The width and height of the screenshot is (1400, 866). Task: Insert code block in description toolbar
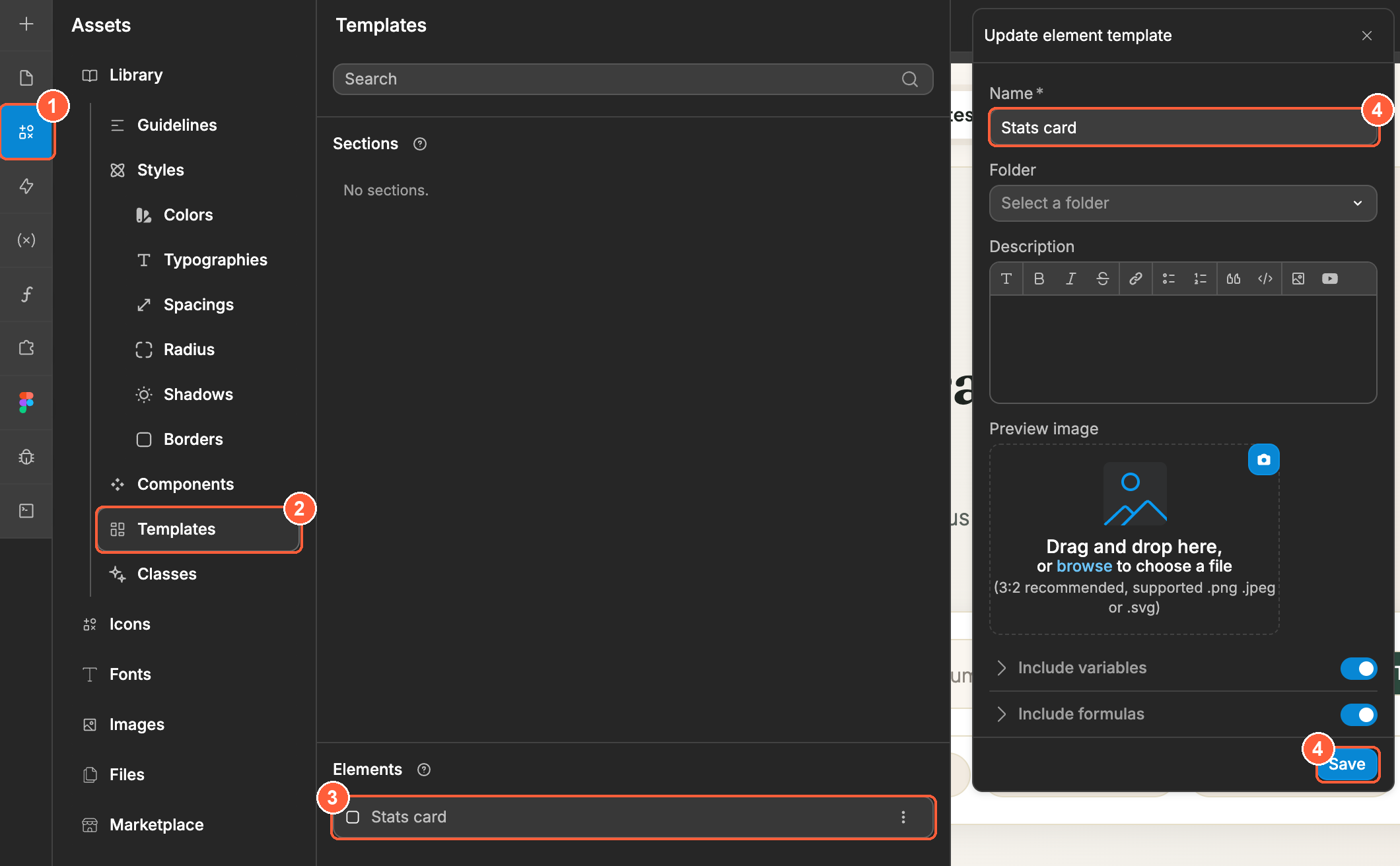coord(1265,279)
